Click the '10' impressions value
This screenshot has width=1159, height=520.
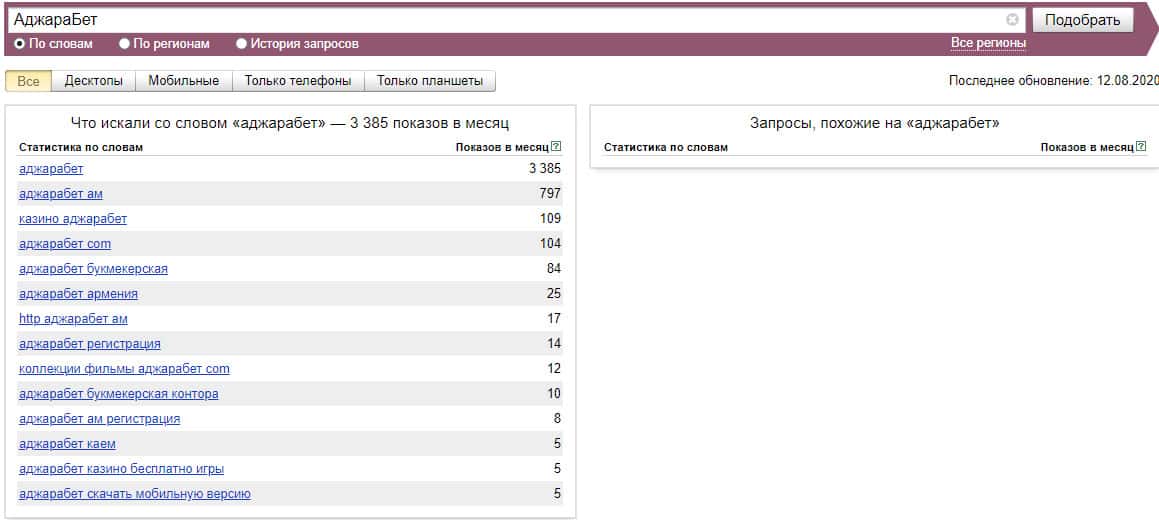pos(554,394)
